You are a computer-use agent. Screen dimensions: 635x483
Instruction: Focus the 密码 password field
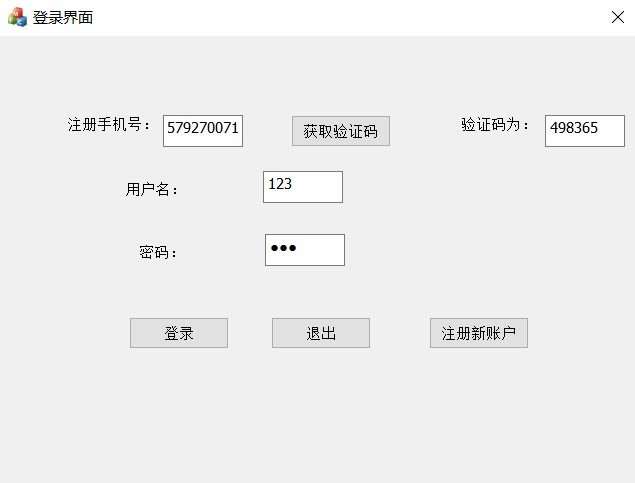coord(304,250)
